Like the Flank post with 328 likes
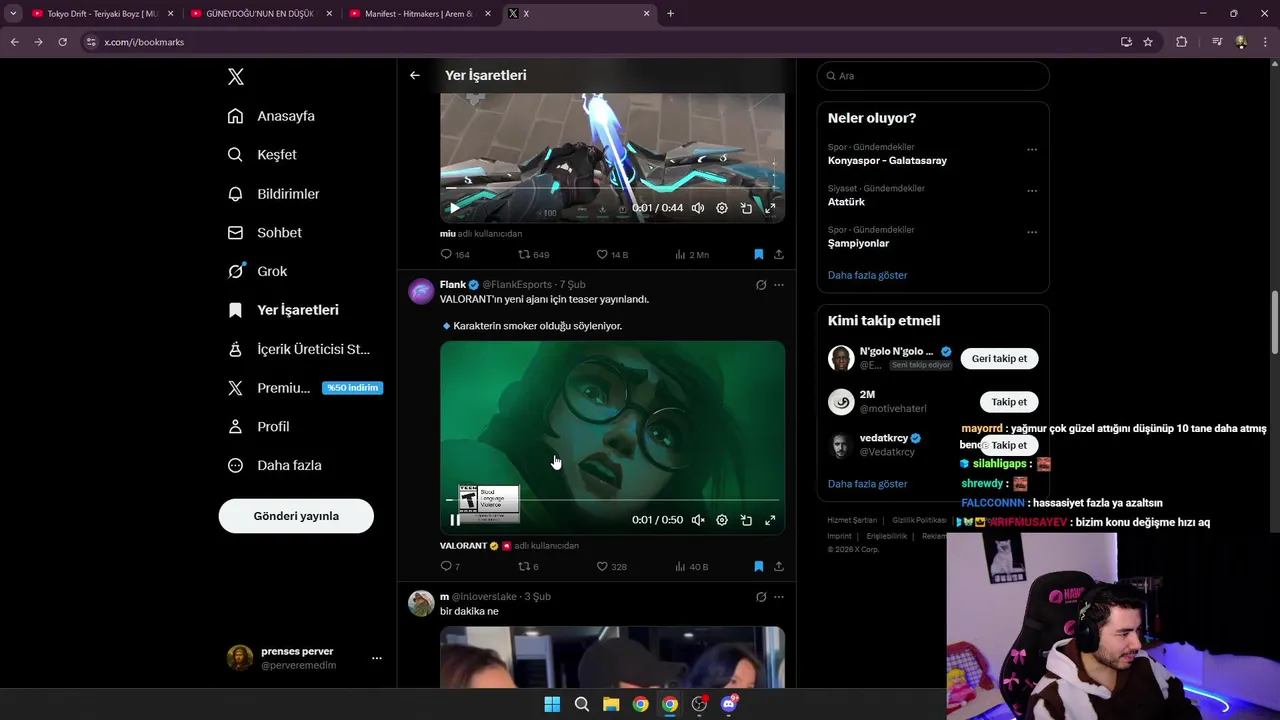 (611, 567)
